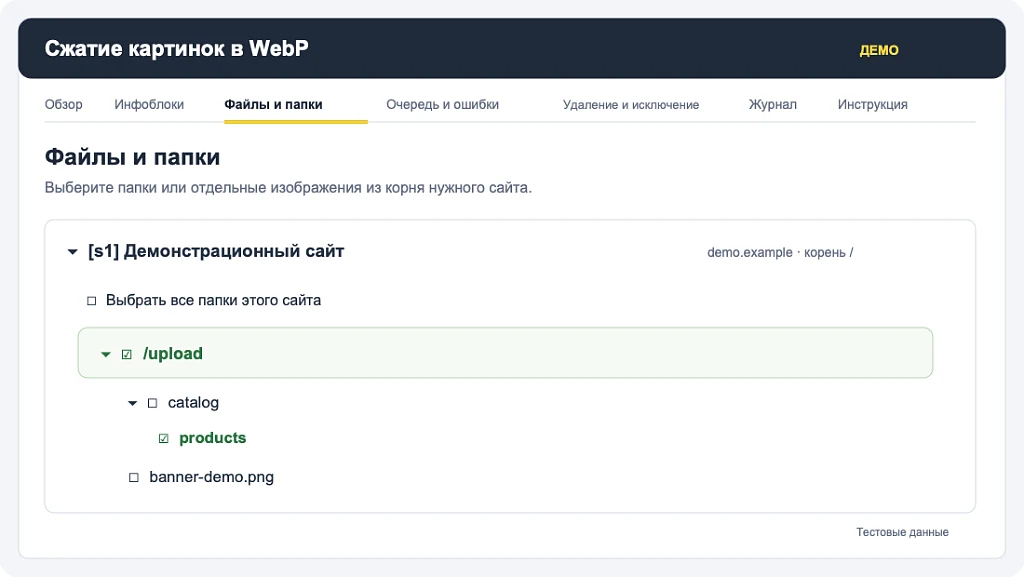The image size is (1024, 577).
Task: Click the banner-demo.png file name
Action: [x=212, y=477]
